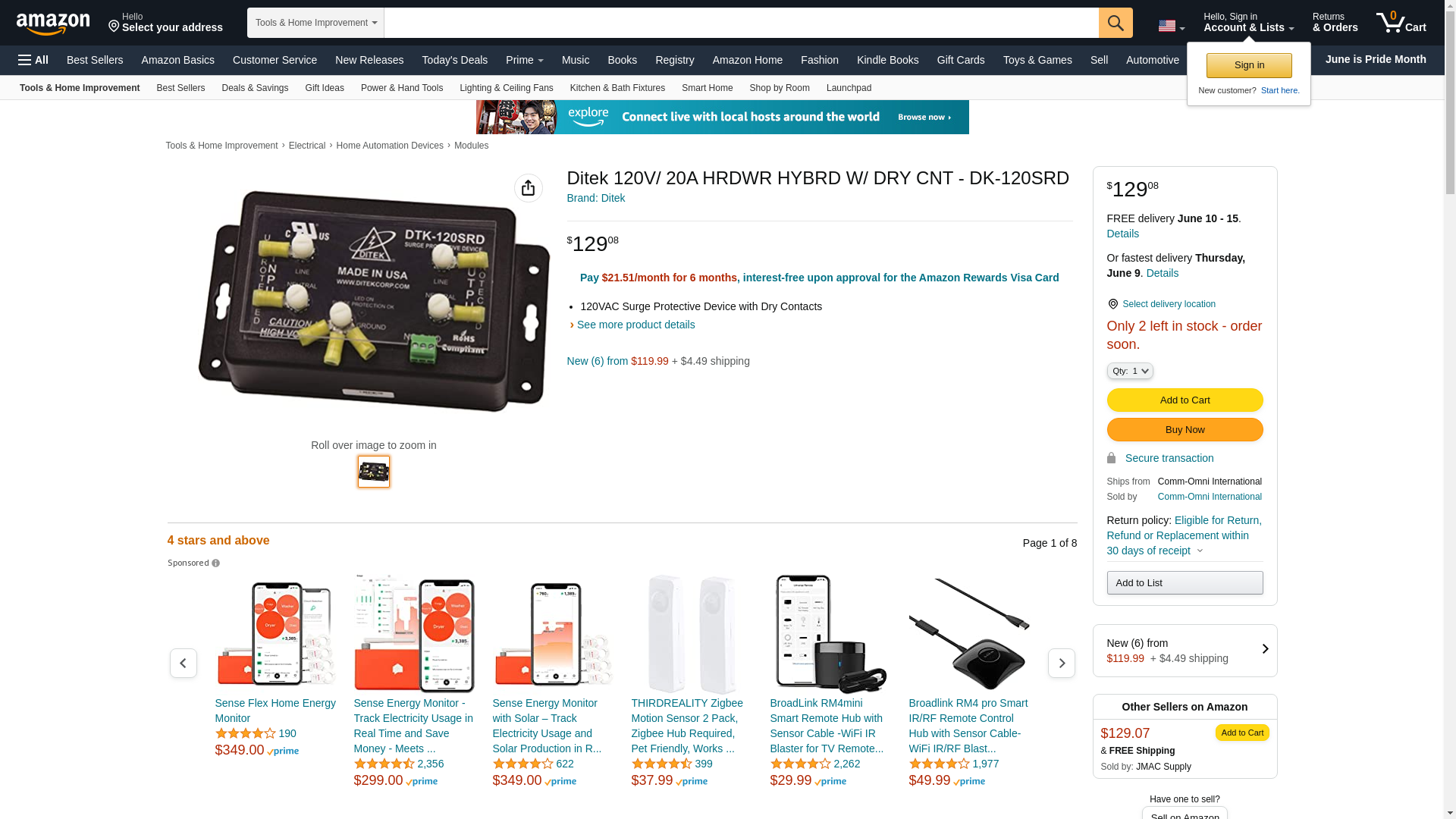Screen dimensions: 1456x819
Task: Show previous carousel page arrow
Action: click(184, 664)
